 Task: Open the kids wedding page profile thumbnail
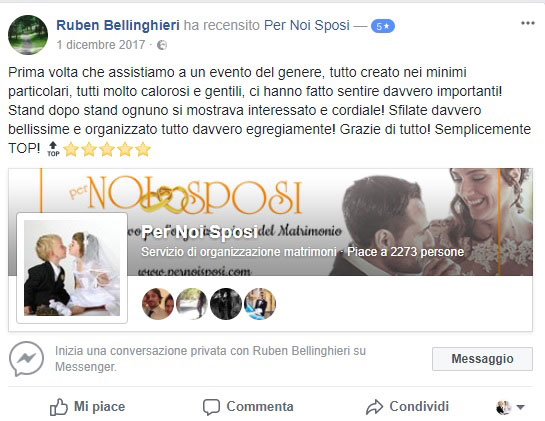(x=72, y=268)
